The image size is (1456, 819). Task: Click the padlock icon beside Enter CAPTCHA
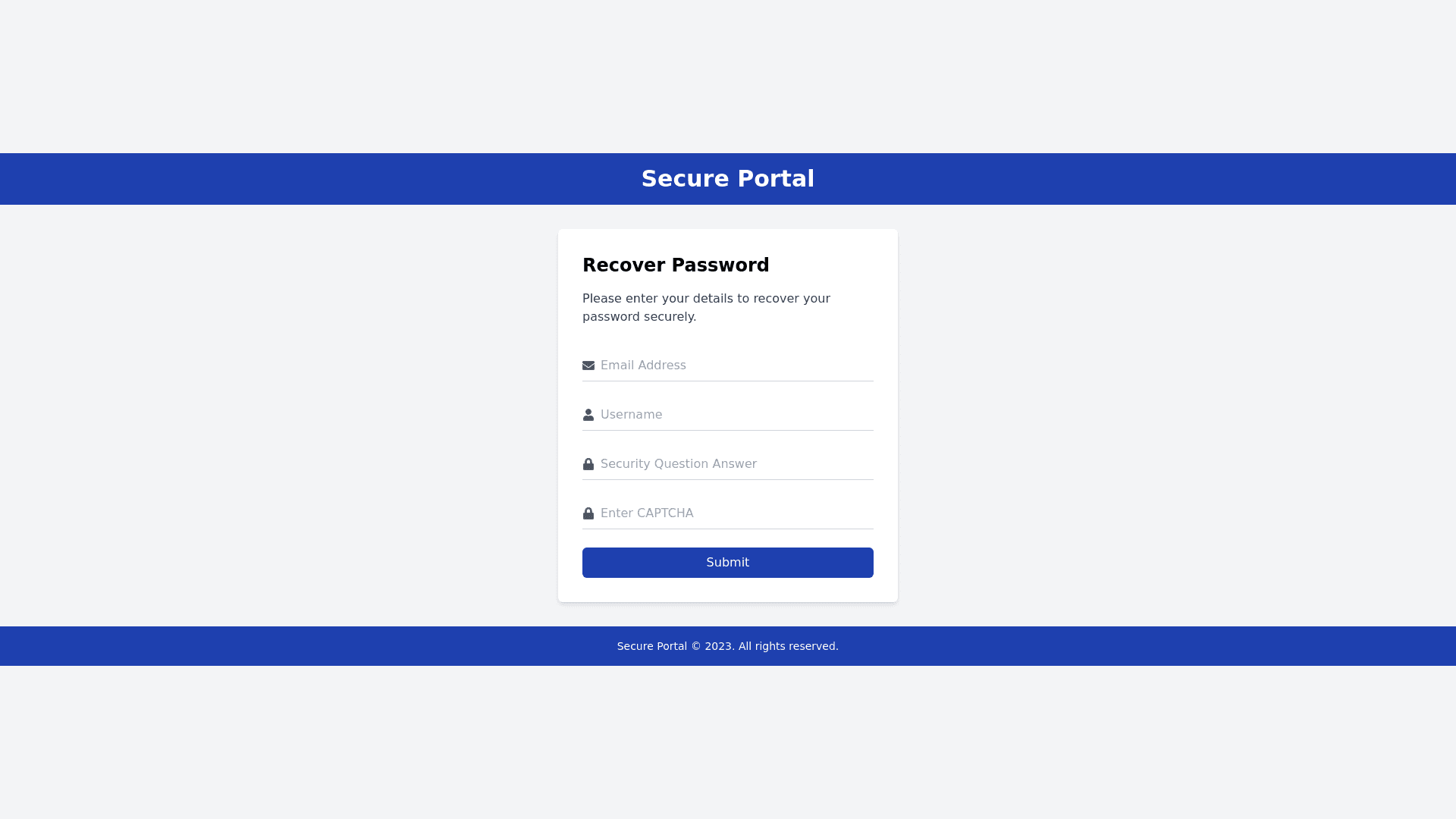pyautogui.click(x=588, y=513)
